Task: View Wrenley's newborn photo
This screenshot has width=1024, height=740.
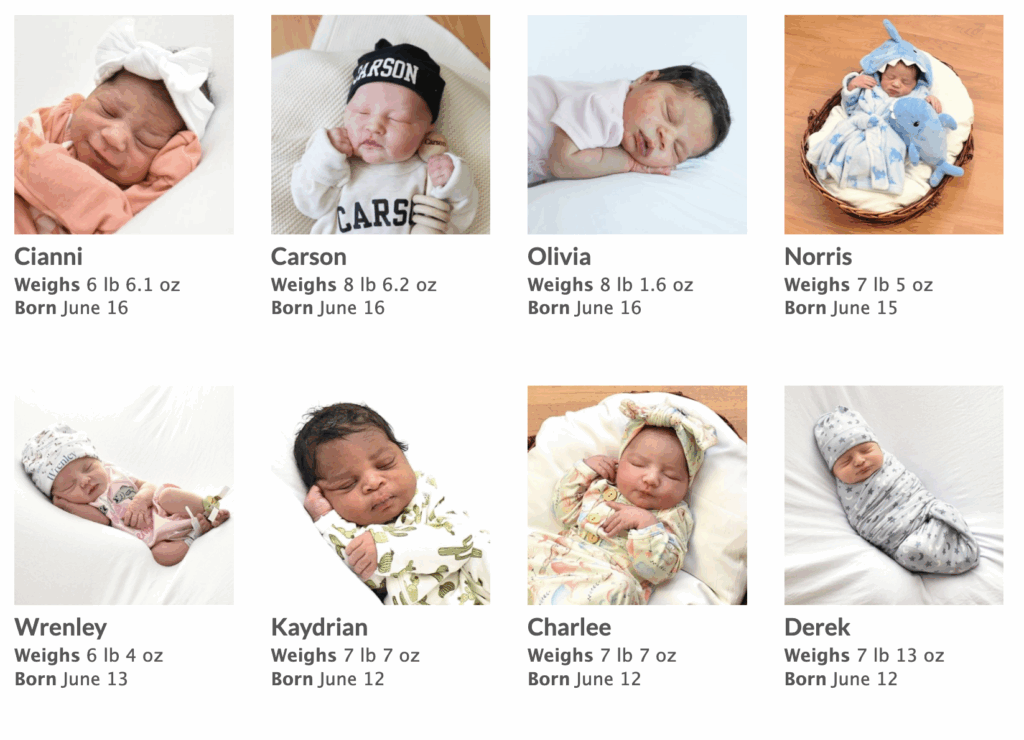Action: pos(124,495)
